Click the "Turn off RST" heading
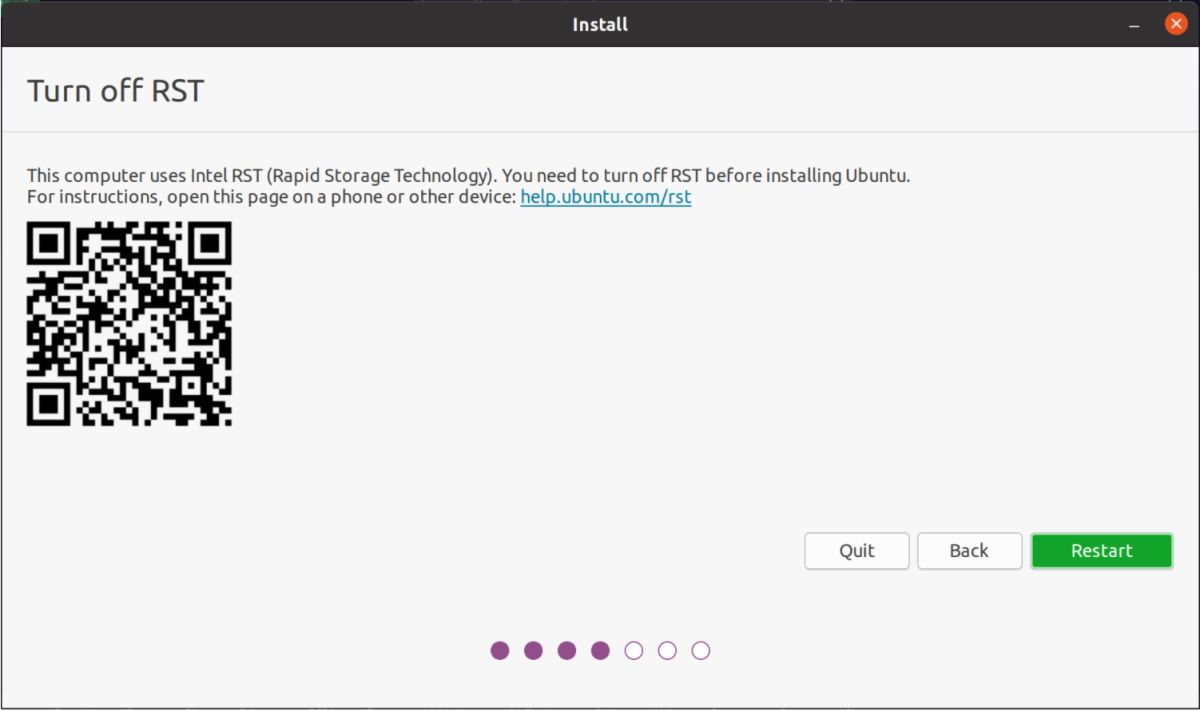 pos(115,91)
